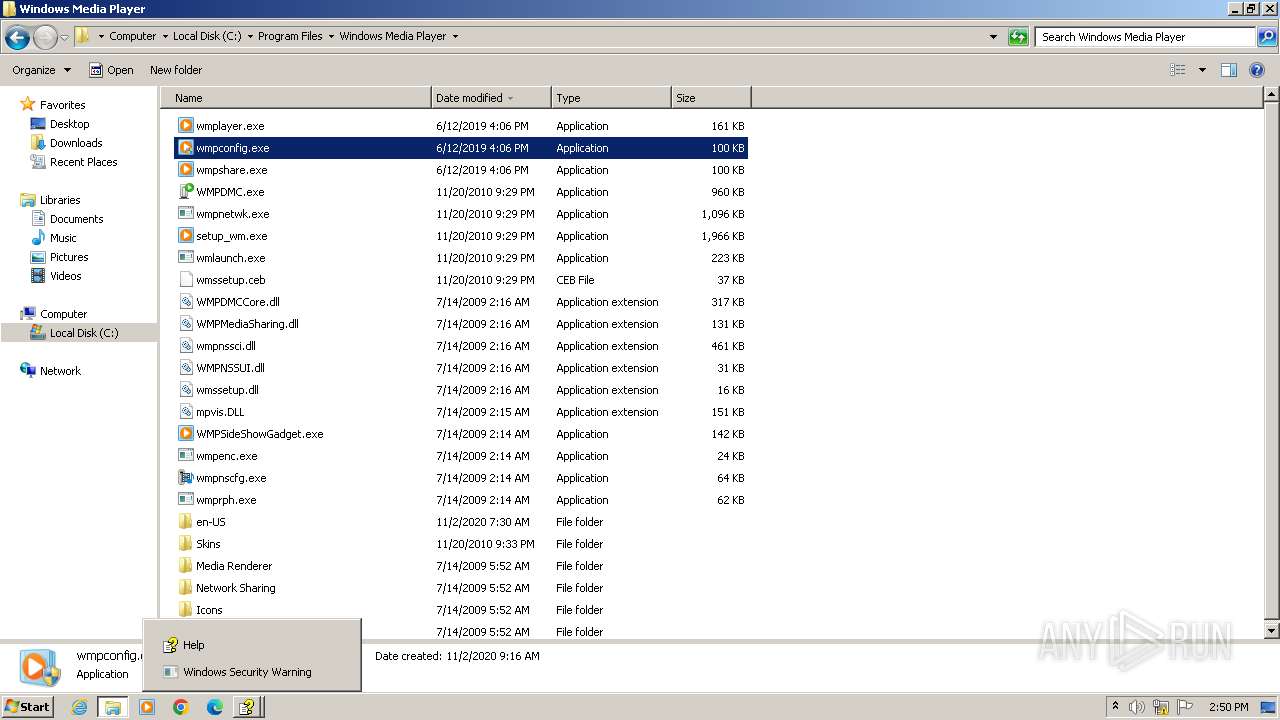1280x720 pixels.
Task: Expand the Program Files breadcrumb arrow
Action: 331,36
